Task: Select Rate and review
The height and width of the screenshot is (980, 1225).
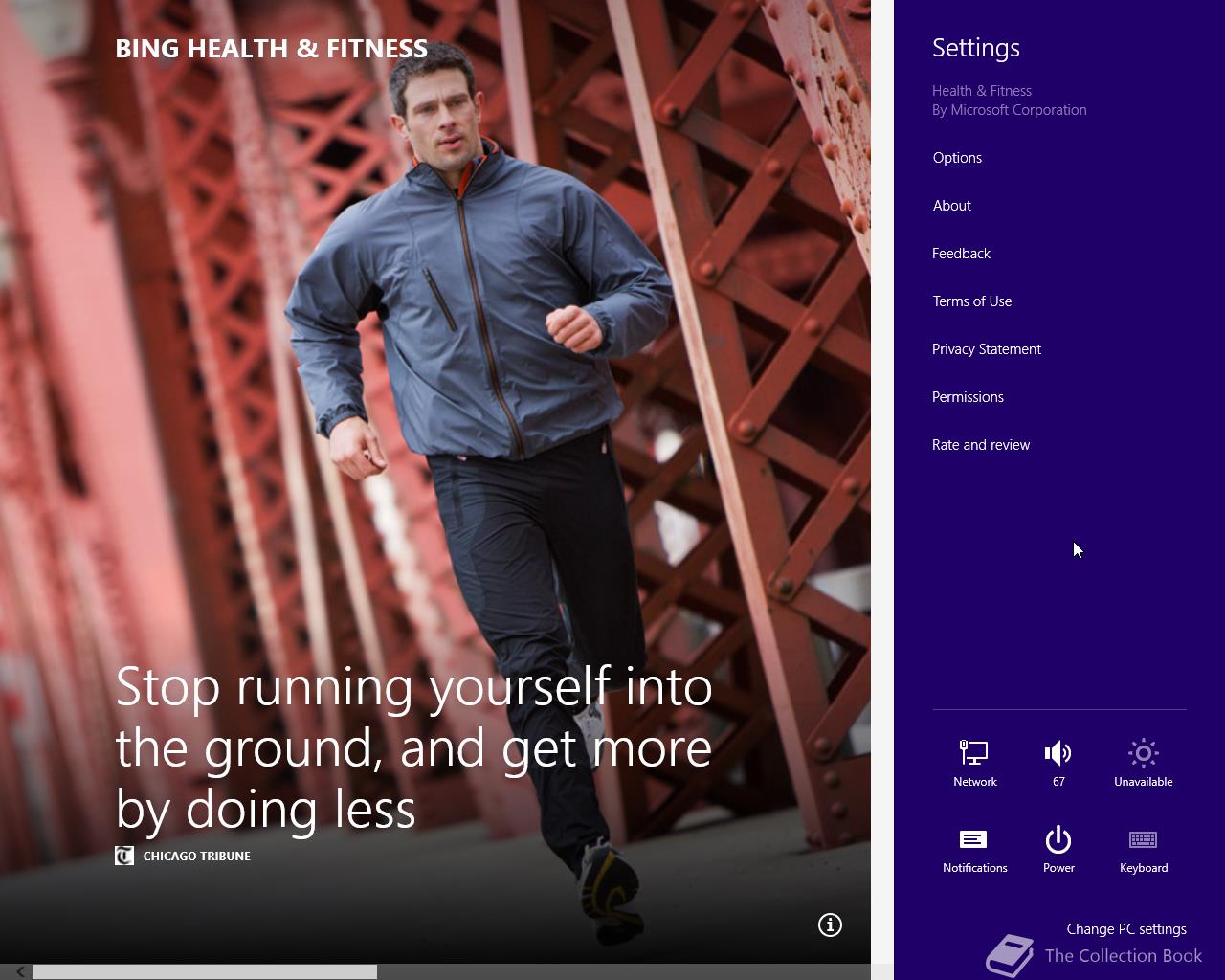Action: [981, 445]
